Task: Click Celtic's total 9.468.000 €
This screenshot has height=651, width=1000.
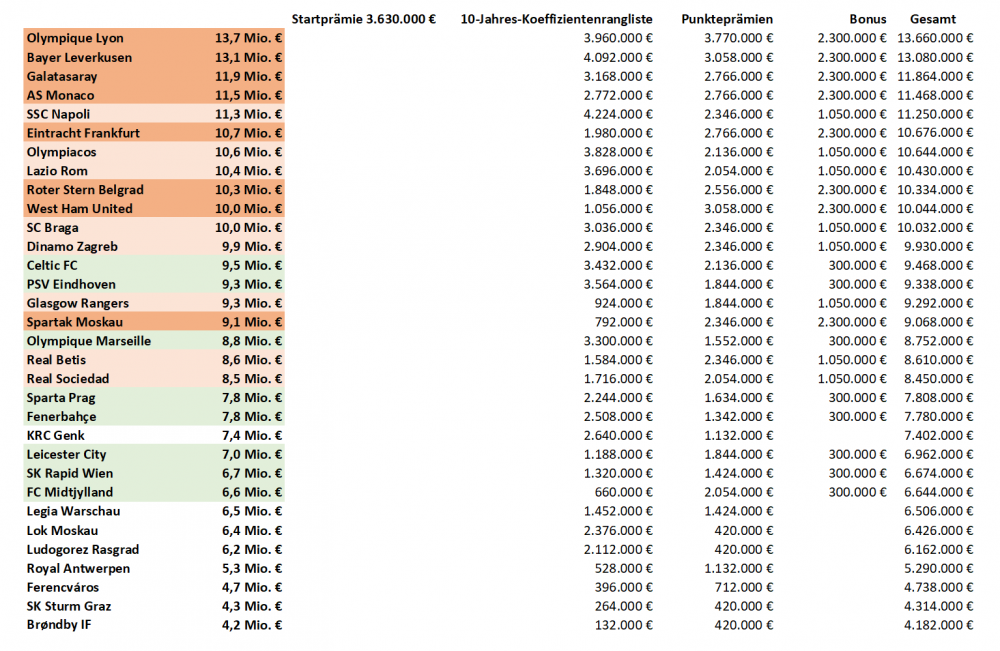Action: click(938, 266)
